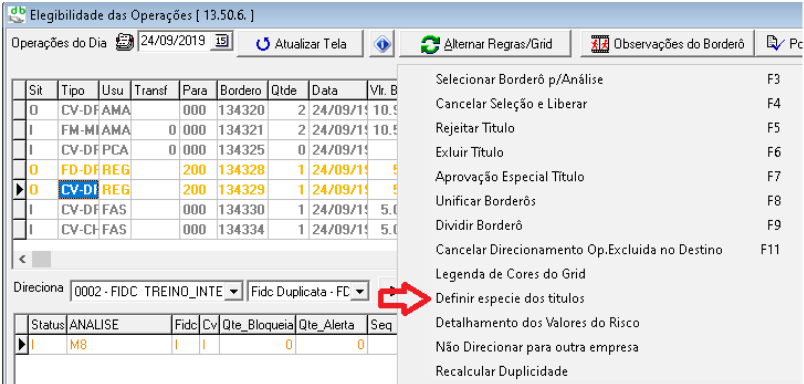Screen dimensions: 804x384
Task: Click the Usu column header
Action: click(115, 90)
